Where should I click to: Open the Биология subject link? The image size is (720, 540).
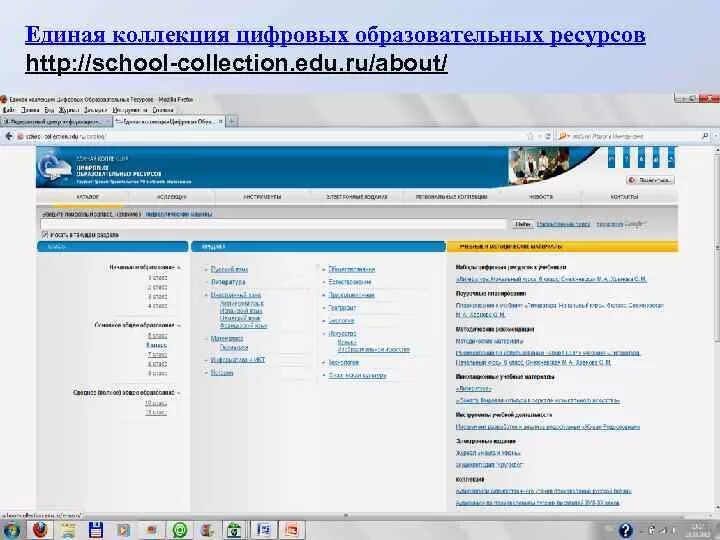pos(341,321)
